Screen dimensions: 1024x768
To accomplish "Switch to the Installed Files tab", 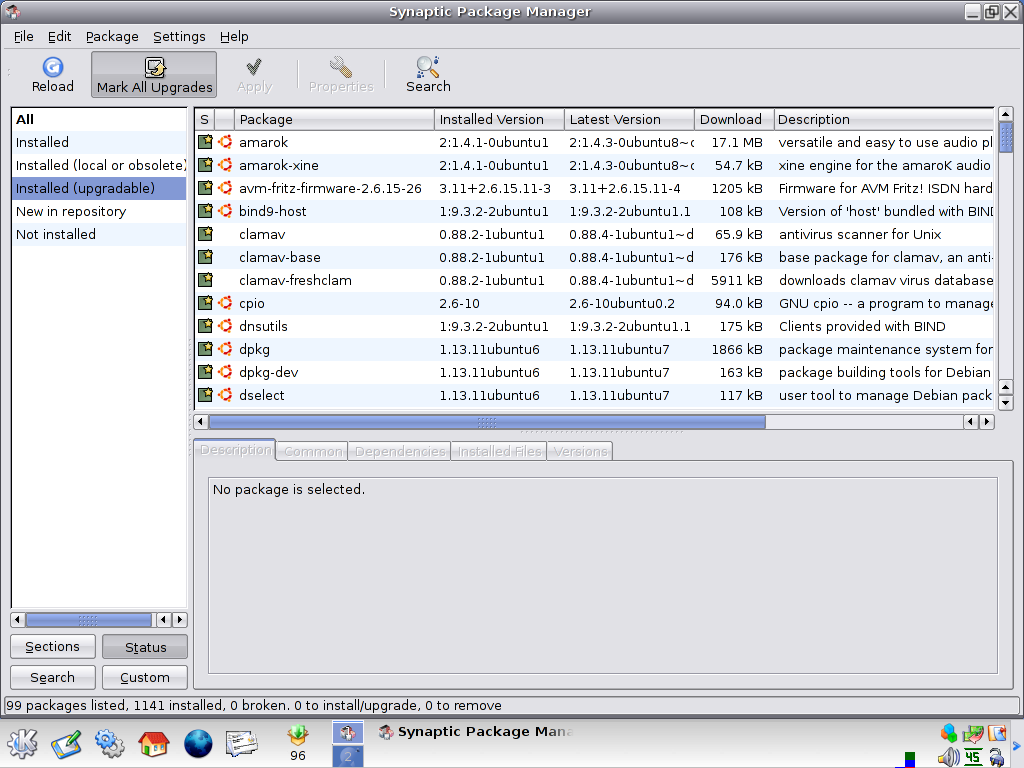I will (x=499, y=451).
